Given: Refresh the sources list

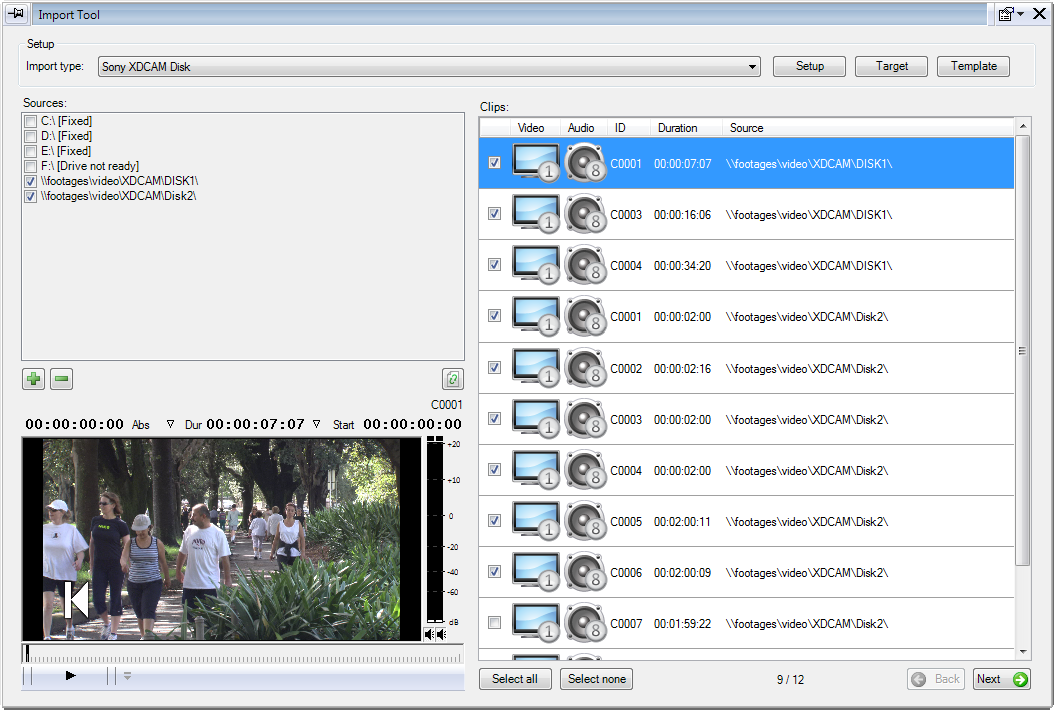Looking at the screenshot, I should coord(452,379).
